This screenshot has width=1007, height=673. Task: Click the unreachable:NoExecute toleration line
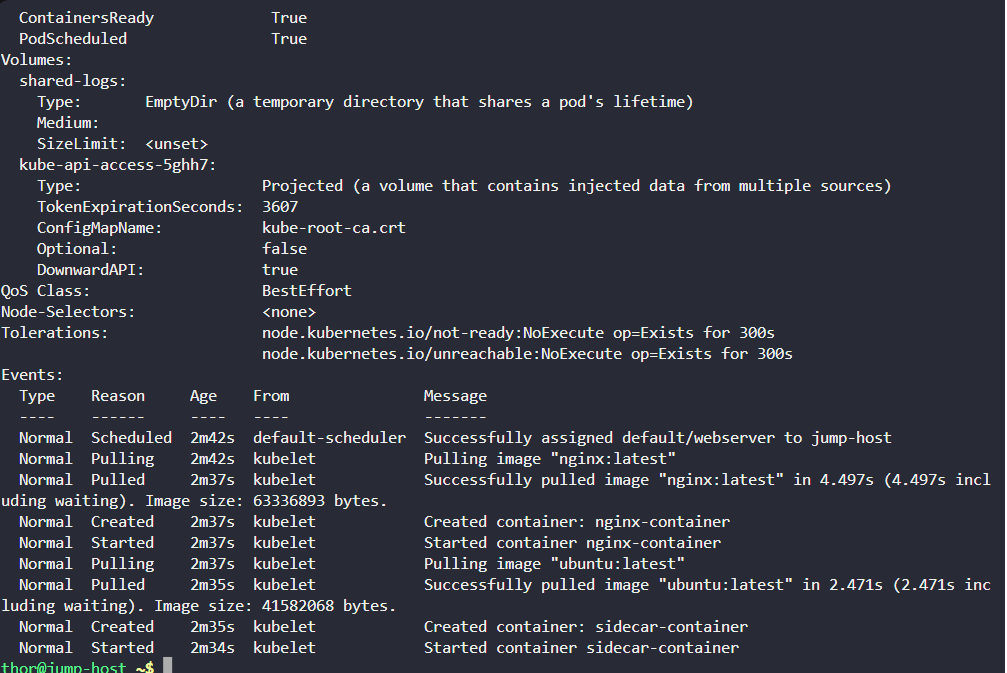527,354
